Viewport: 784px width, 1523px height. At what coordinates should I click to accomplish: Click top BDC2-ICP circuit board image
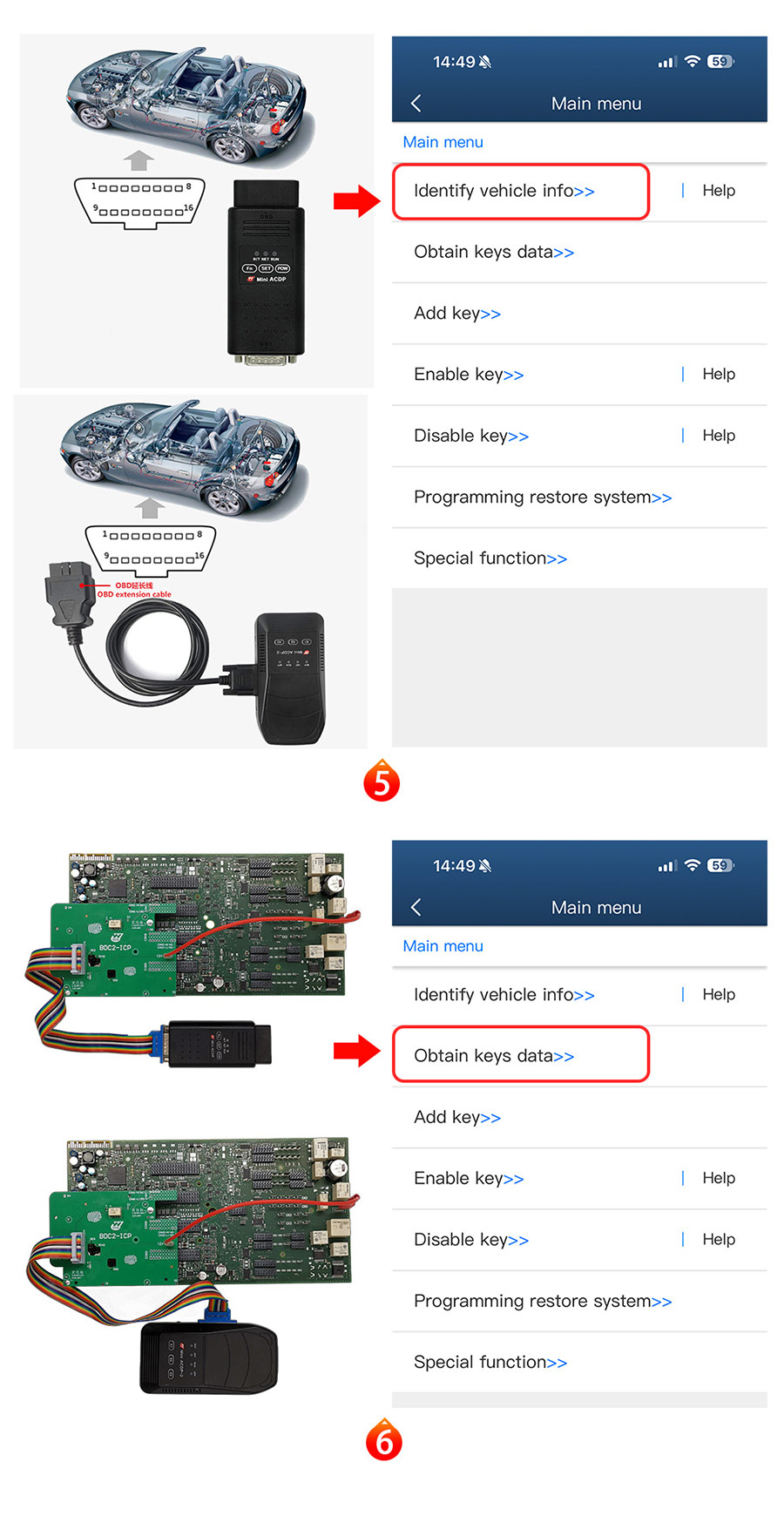192,958
